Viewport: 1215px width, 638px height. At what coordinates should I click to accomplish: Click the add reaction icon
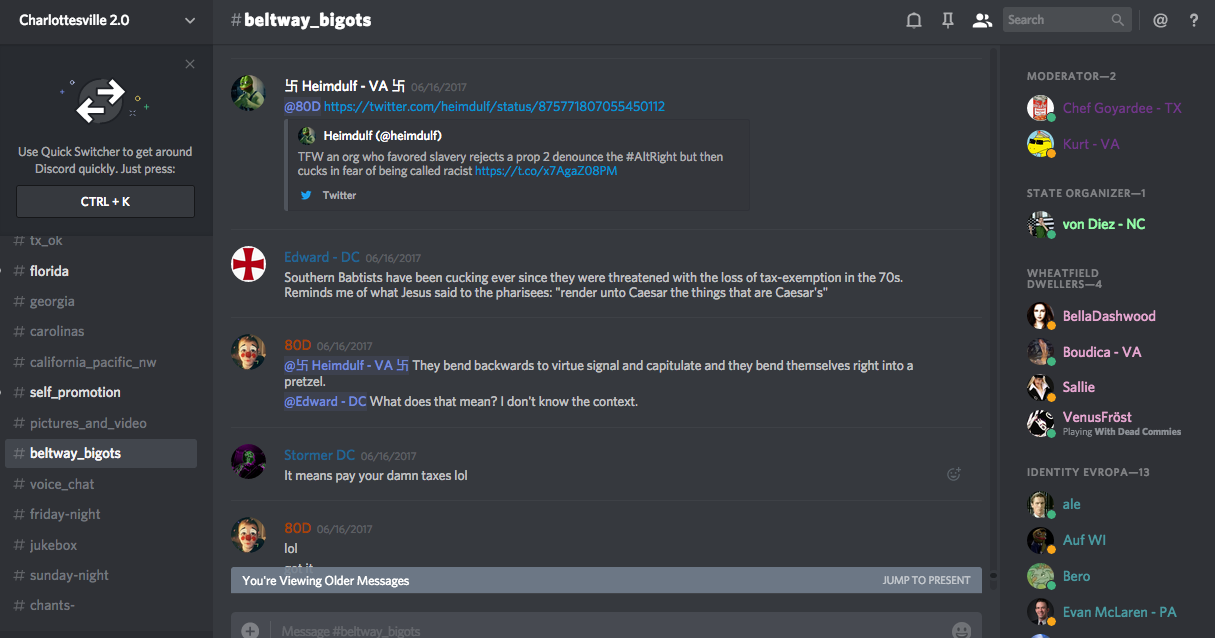(x=954, y=474)
